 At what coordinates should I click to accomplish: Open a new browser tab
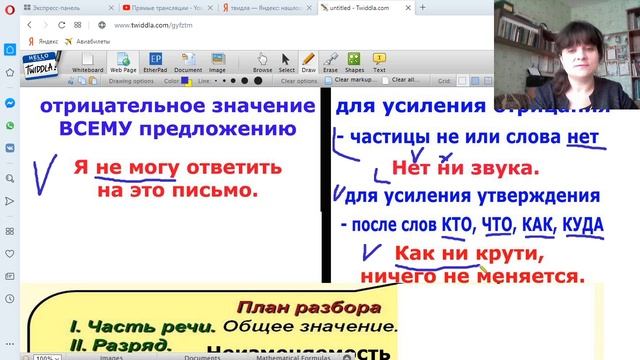(x=423, y=7)
